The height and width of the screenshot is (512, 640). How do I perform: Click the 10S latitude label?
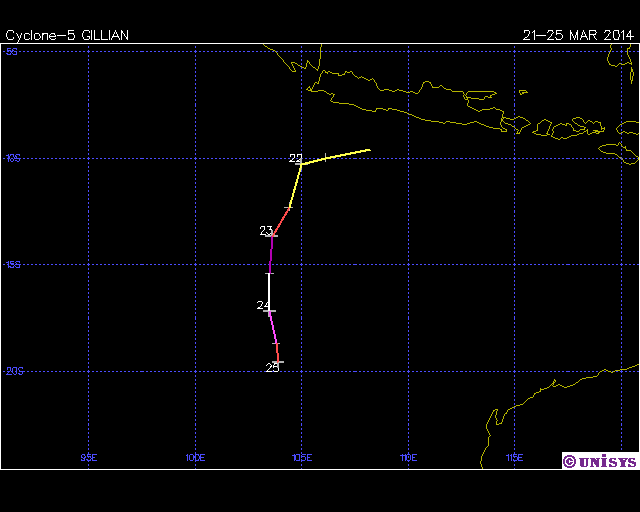pos(13,158)
